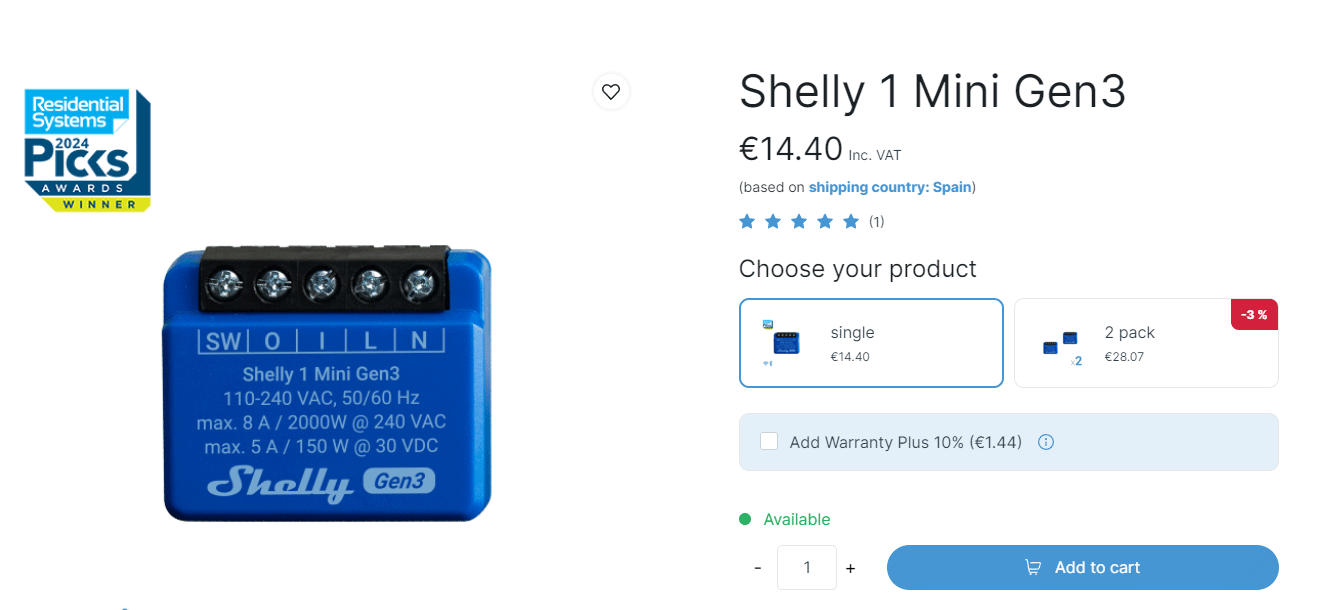The image size is (1325, 610).
Task: Select the 2 pack product option
Action: (x=1146, y=343)
